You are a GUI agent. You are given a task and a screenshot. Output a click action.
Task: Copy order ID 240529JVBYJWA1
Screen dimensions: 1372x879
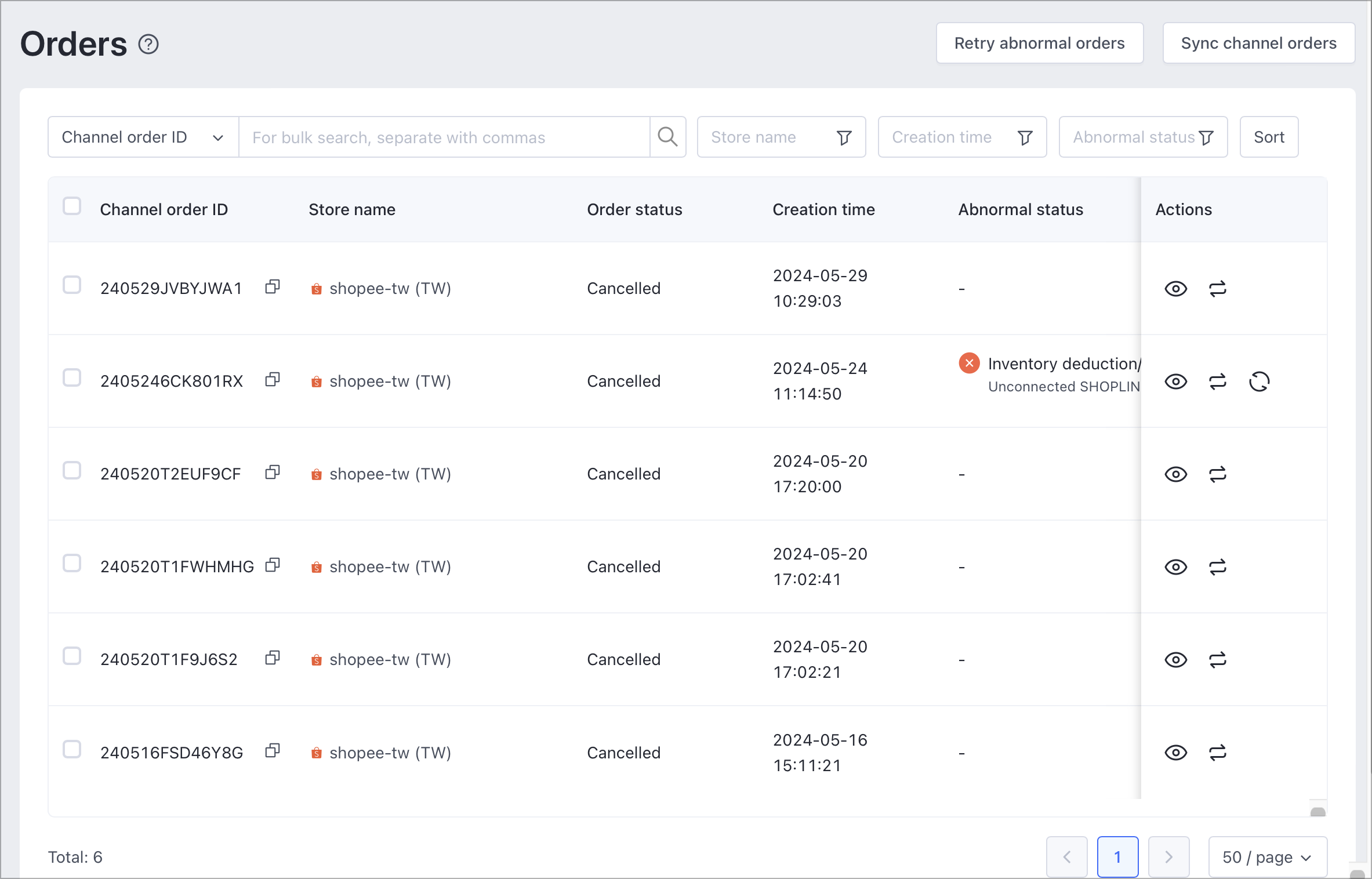(x=273, y=287)
